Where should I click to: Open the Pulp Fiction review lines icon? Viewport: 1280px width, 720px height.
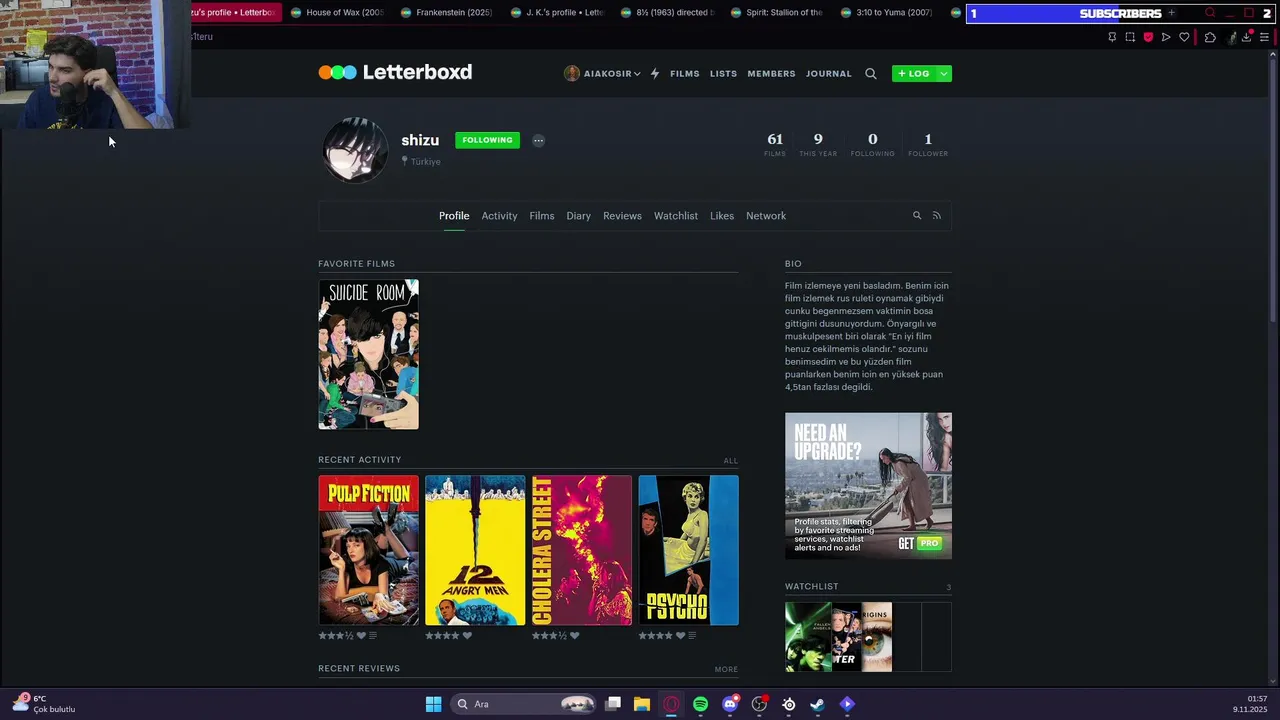[x=373, y=636]
